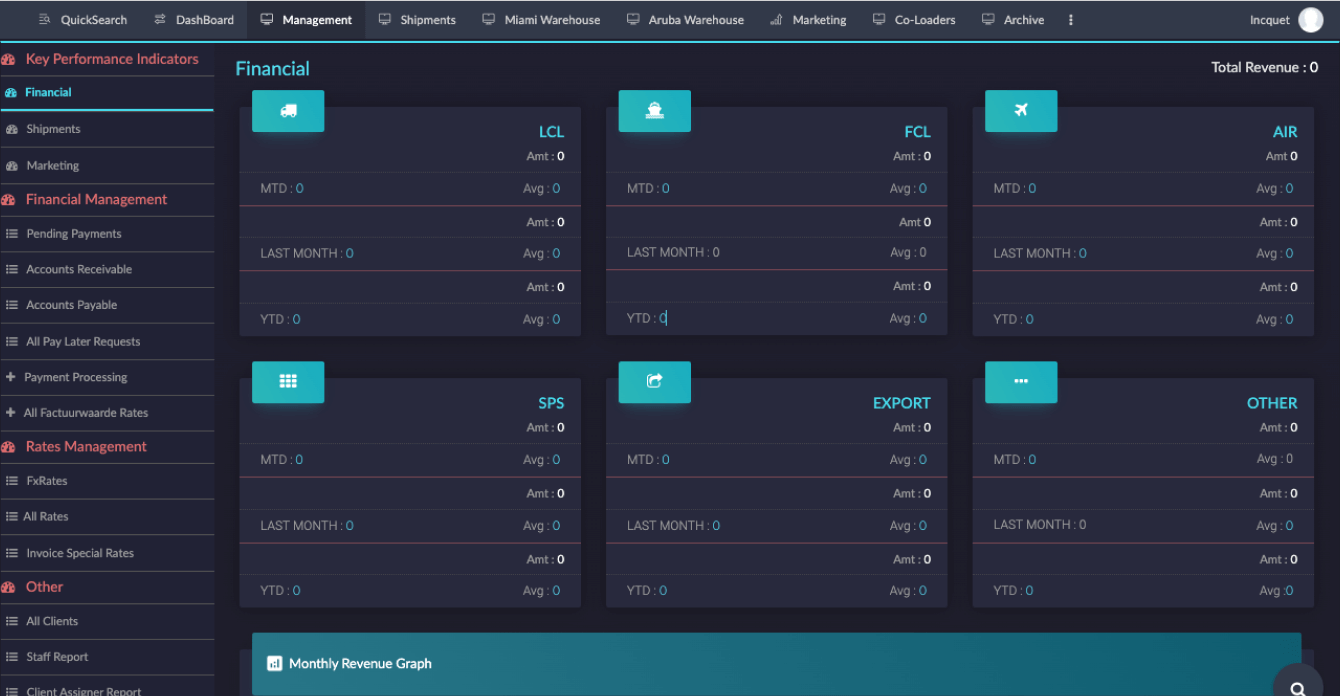Click the SPS grid icon tile
1340x696 pixels.
[x=288, y=382]
